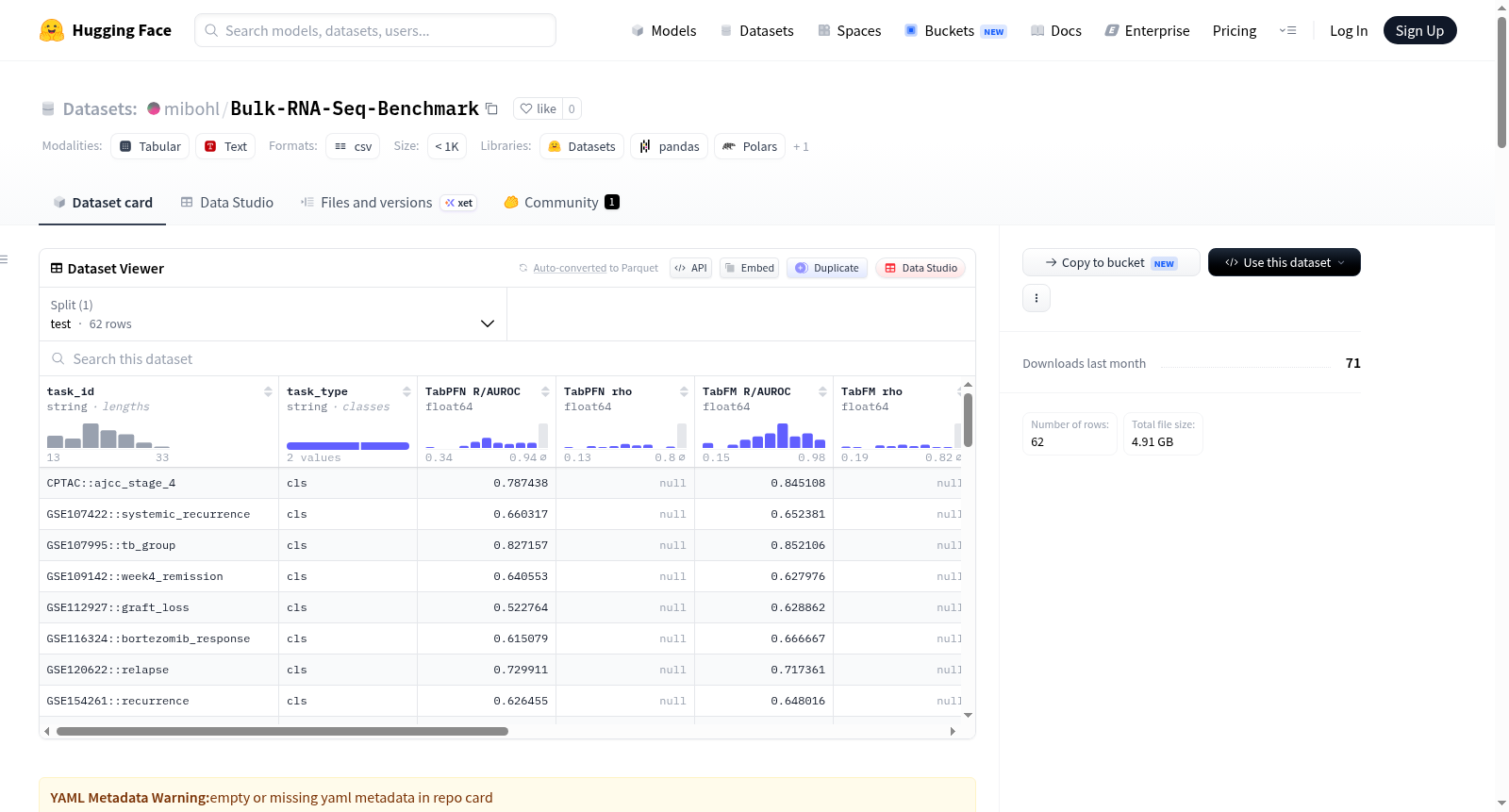Screen dimensions: 1509x812
Task: Click the TabFM R/AUROC histogram
Action: pyautogui.click(x=764, y=436)
